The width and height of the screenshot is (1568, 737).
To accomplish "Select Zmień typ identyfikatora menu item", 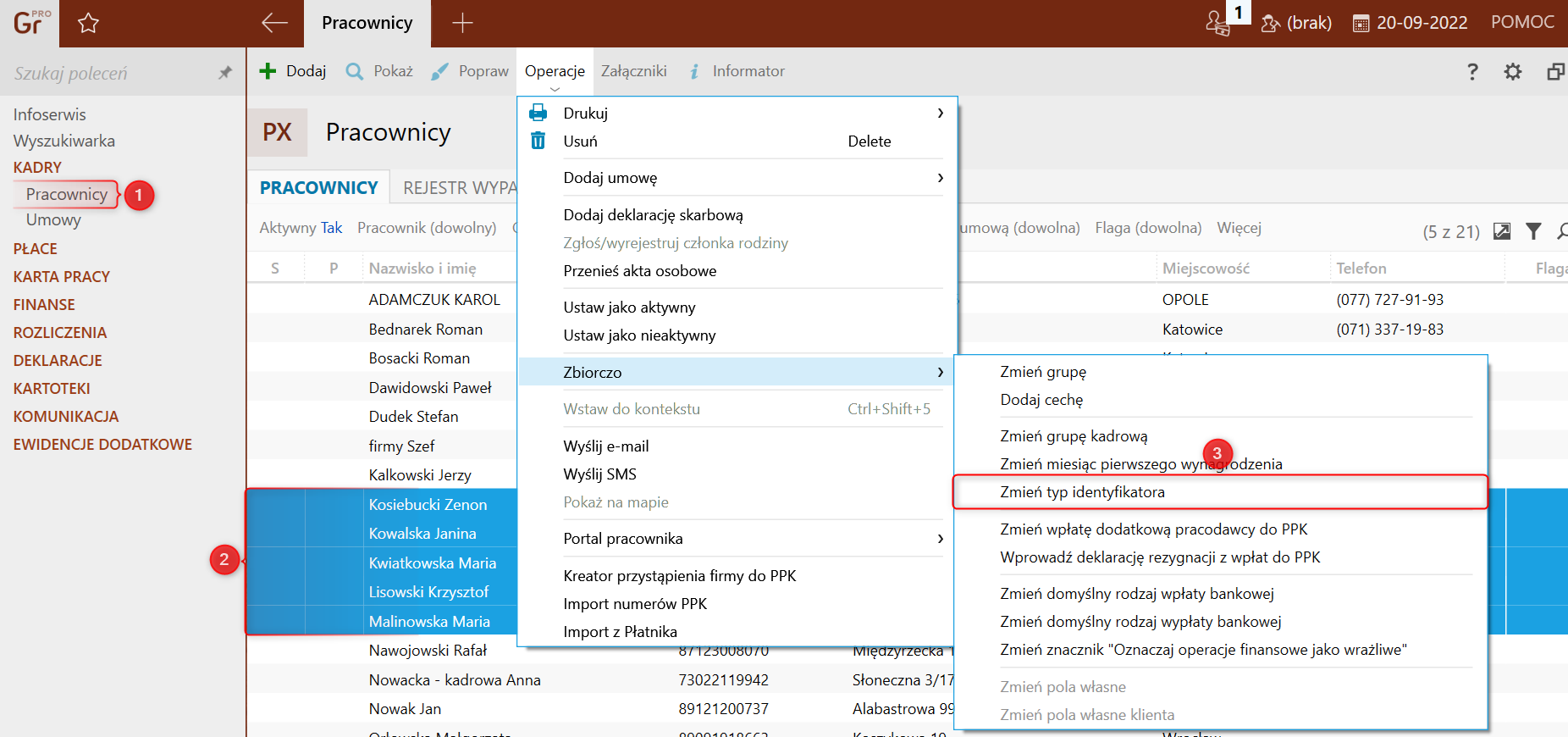I will coord(1082,492).
